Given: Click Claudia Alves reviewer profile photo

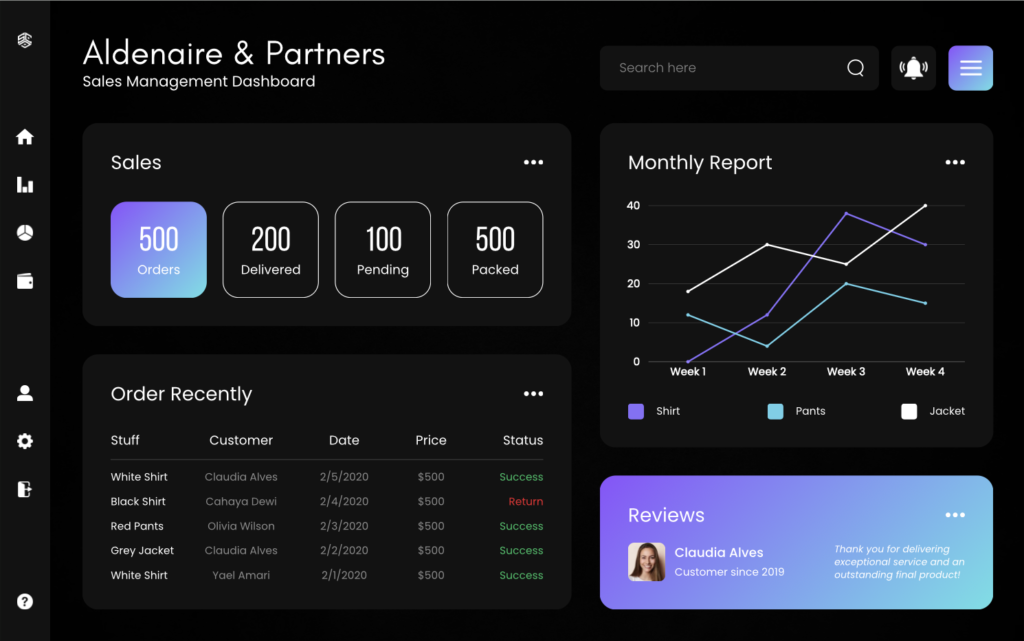Looking at the screenshot, I should [x=646, y=562].
